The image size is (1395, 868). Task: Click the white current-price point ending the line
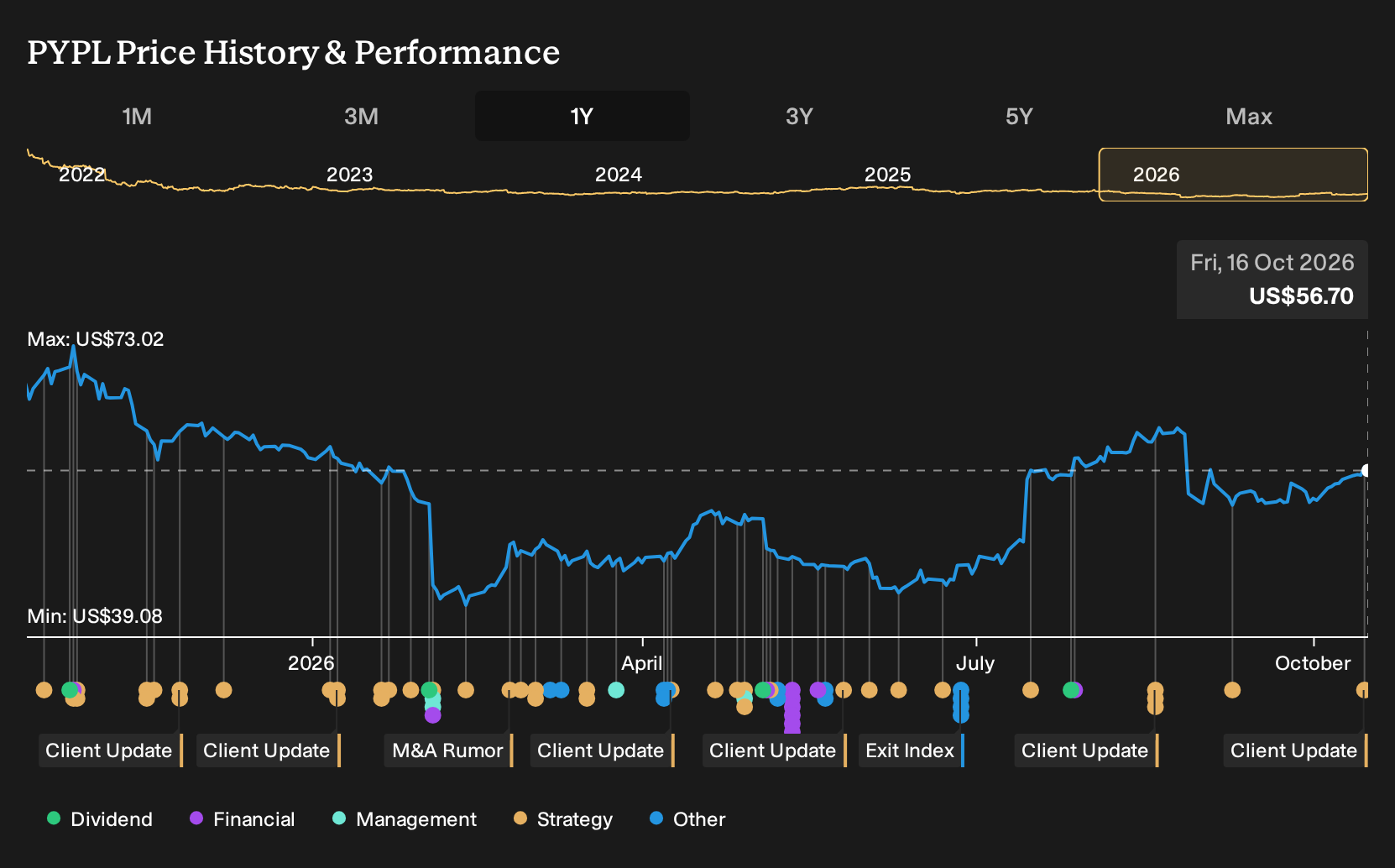(x=1366, y=471)
